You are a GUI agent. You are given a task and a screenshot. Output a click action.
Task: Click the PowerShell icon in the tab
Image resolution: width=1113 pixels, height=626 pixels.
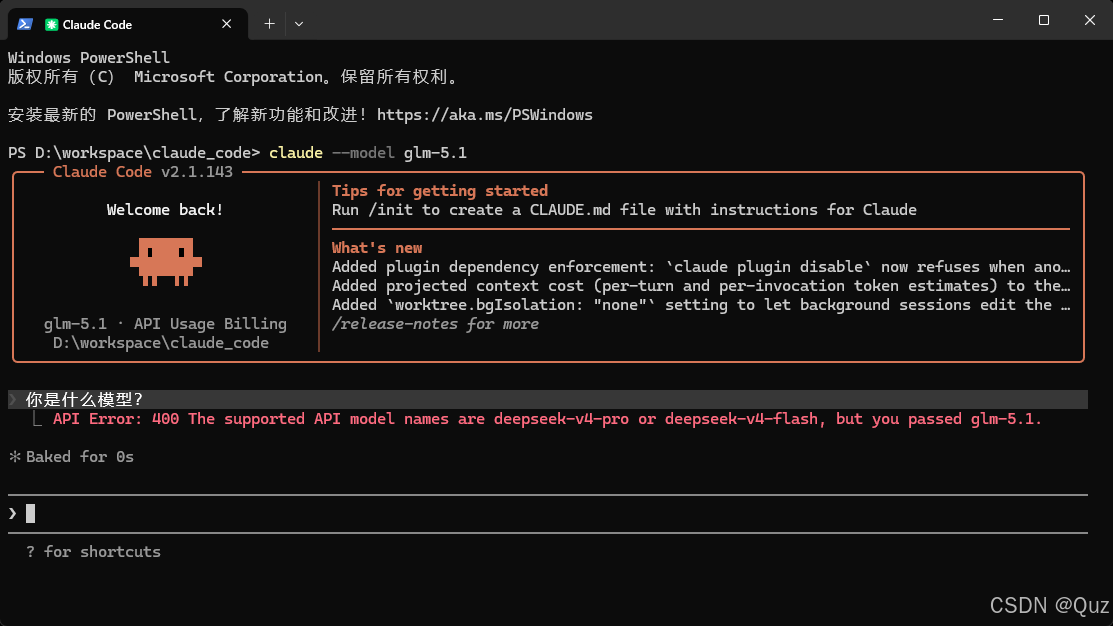pyautogui.click(x=25, y=24)
